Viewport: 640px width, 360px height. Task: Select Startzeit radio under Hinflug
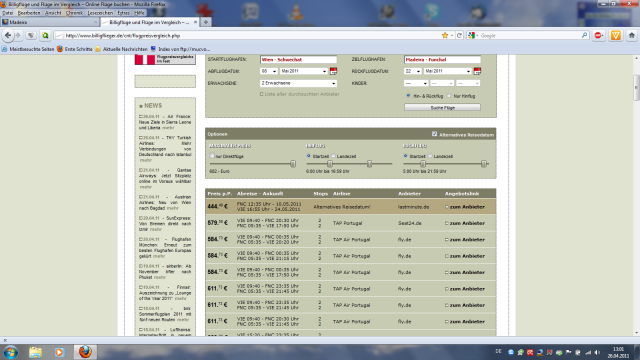coord(309,156)
